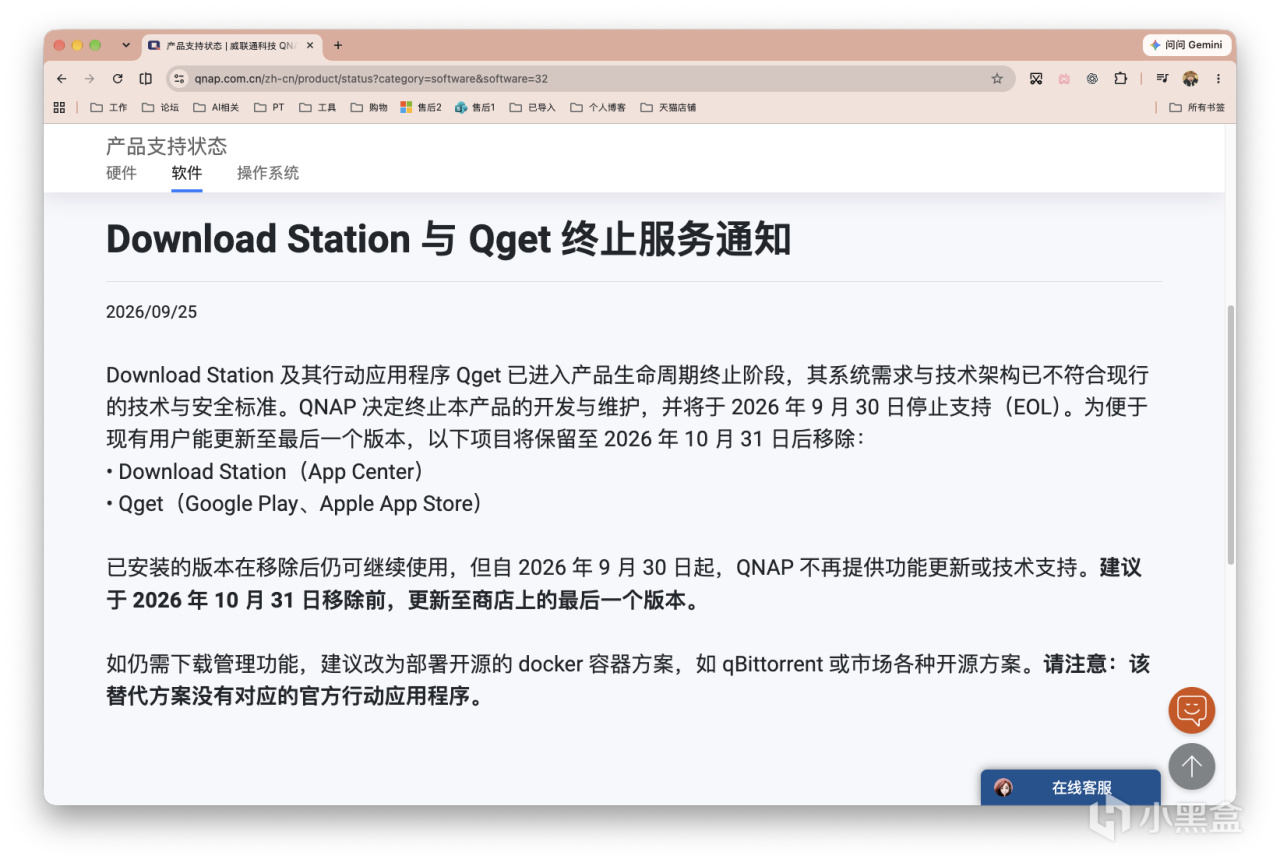Viewport: 1280px width, 863px height.
Task: Open the Chrome profile avatar
Action: click(x=1190, y=79)
